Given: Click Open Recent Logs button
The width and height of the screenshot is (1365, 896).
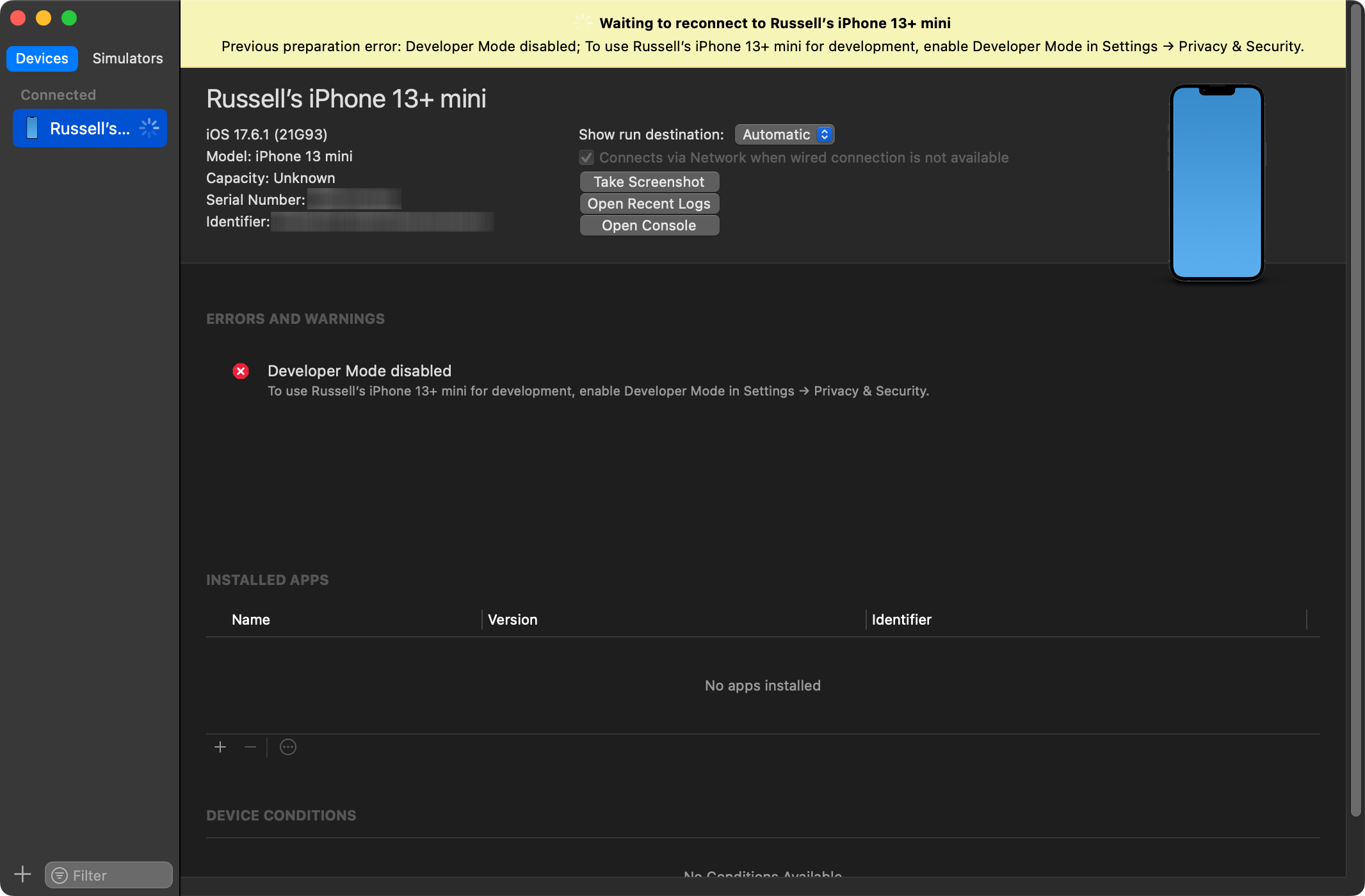Looking at the screenshot, I should click(649, 204).
